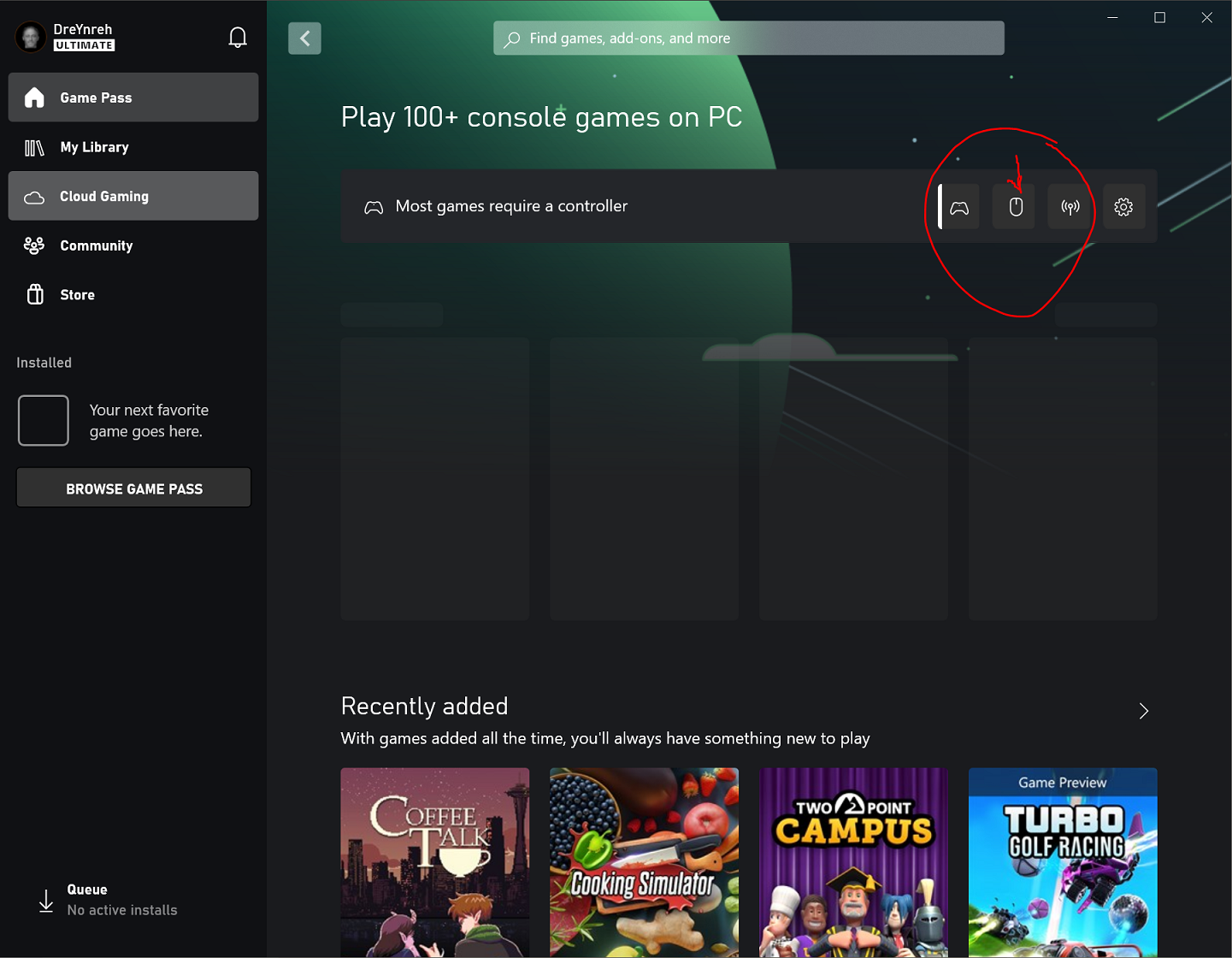
Task: Click 'Most games require a controller' text
Action: tap(511, 206)
